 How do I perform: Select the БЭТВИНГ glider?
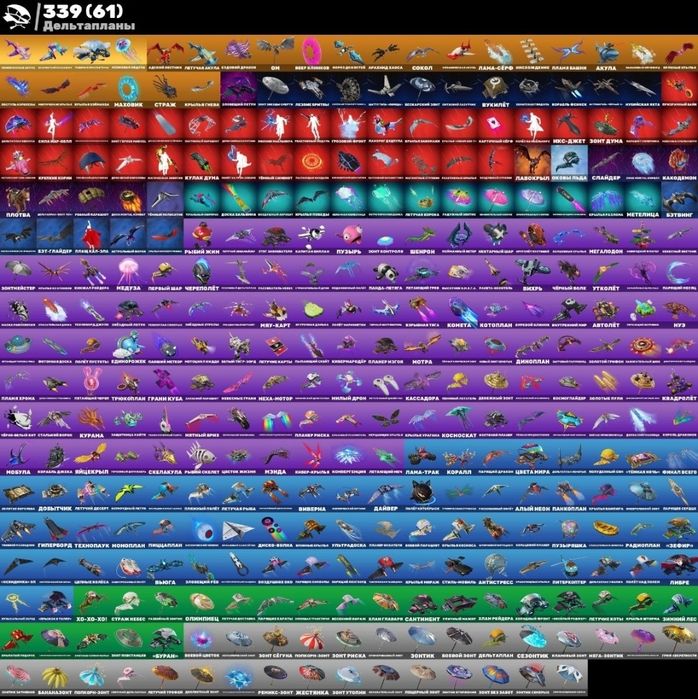click(679, 199)
